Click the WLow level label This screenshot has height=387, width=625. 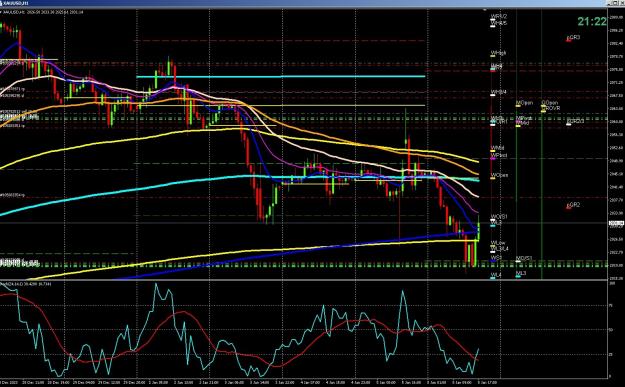point(498,243)
